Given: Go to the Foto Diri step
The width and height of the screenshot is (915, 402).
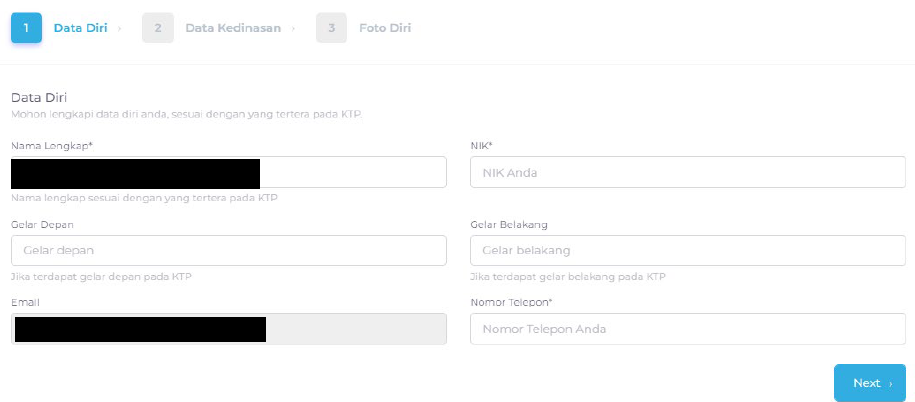Looking at the screenshot, I should click(x=385, y=27).
